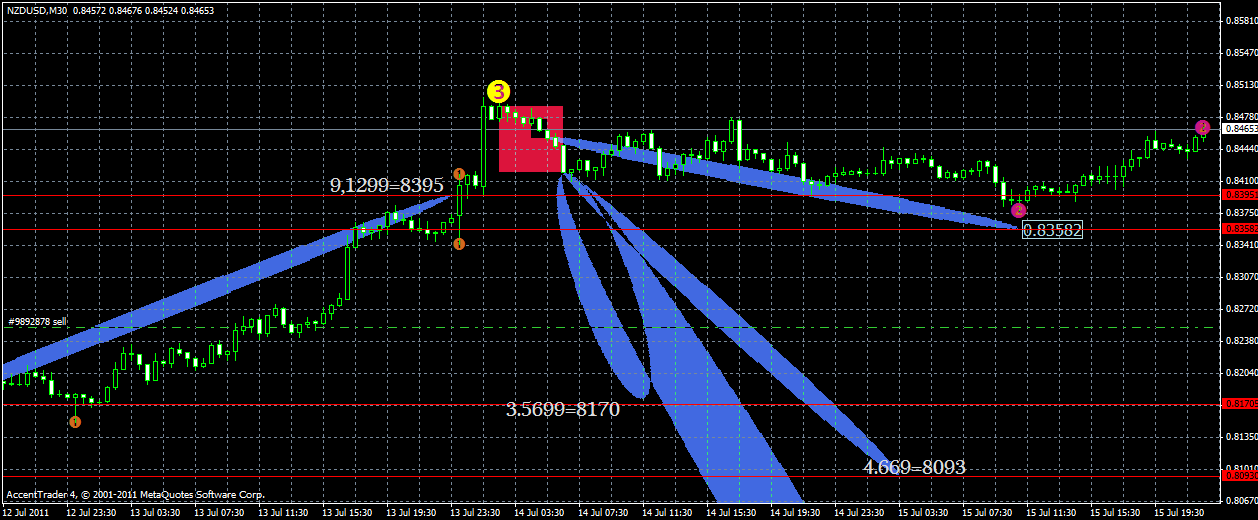Click the 14 Jul 03:30 time axis label

click(x=541, y=512)
